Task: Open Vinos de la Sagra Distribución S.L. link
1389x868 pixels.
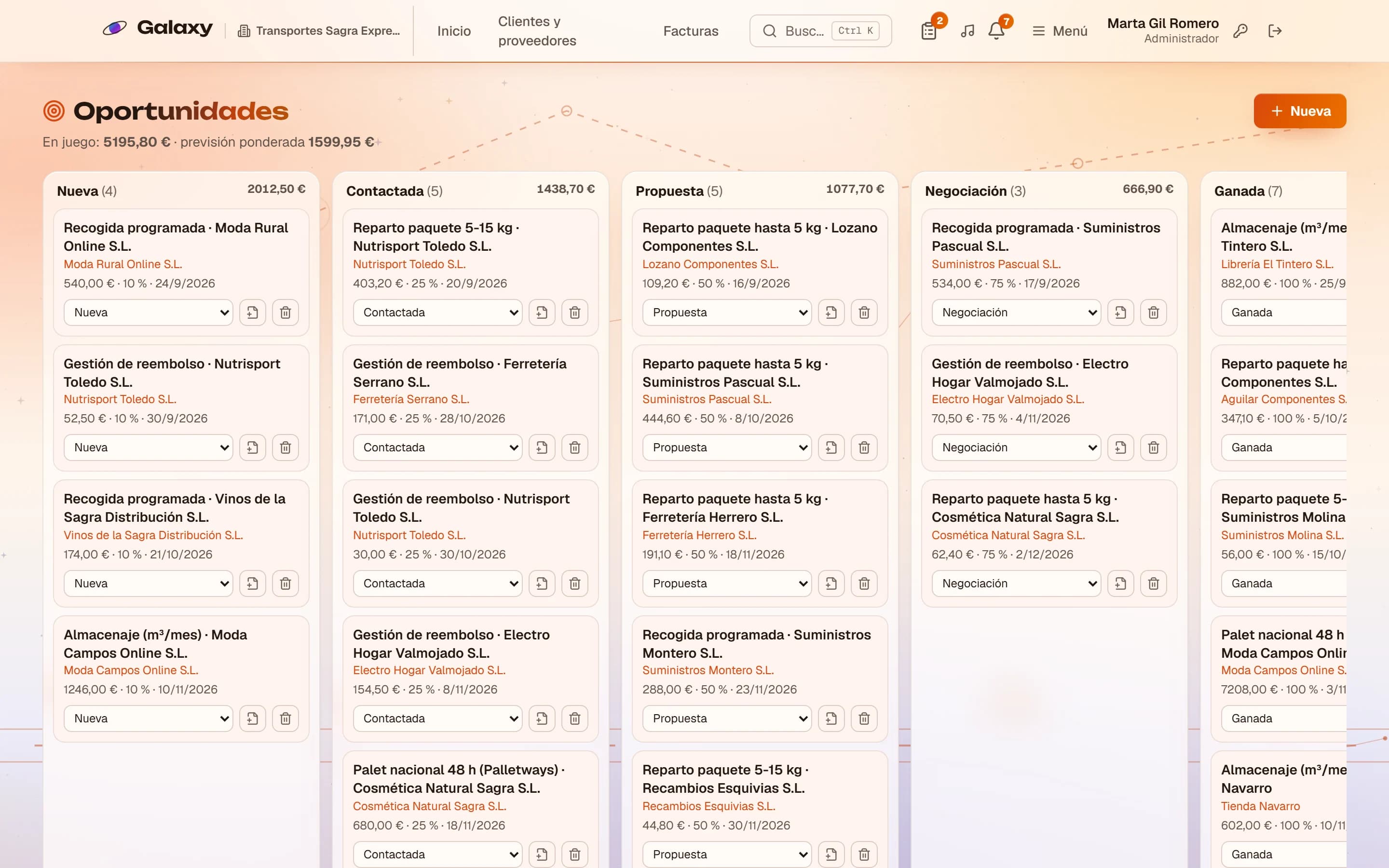Action: click(153, 535)
